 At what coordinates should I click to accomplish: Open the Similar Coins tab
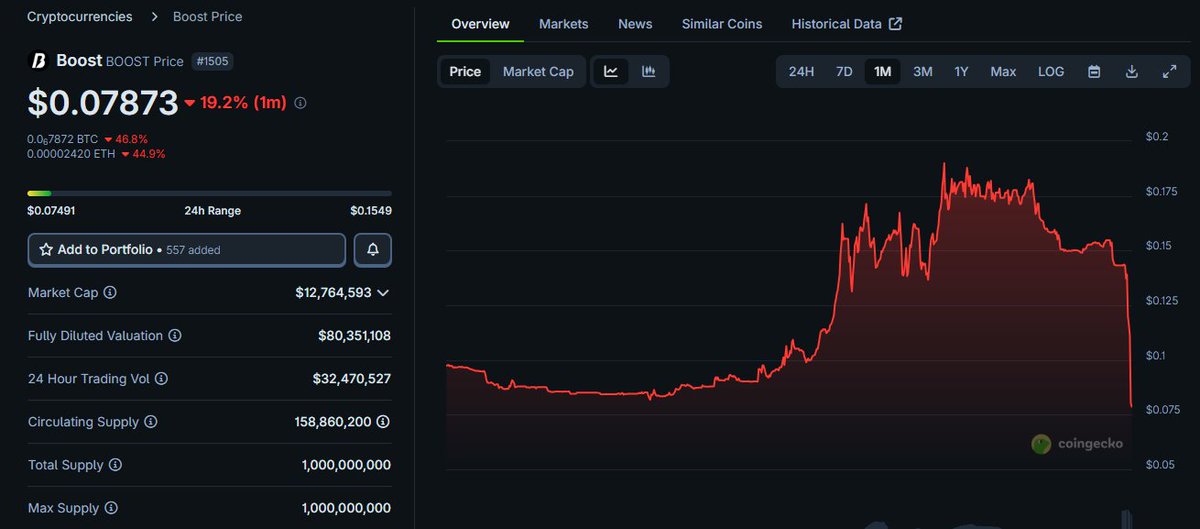click(722, 23)
